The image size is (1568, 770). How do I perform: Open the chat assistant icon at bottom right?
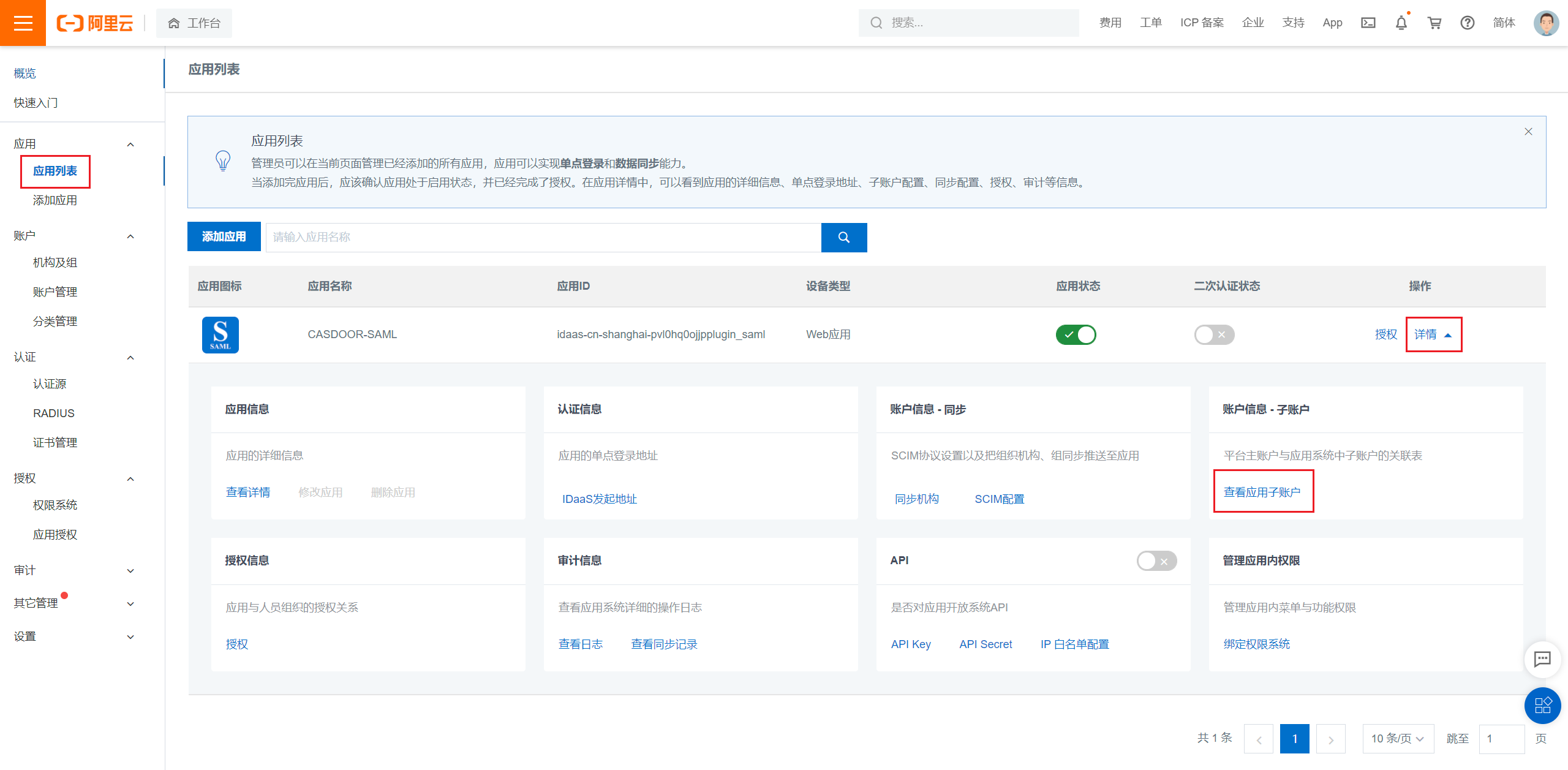coord(1543,660)
